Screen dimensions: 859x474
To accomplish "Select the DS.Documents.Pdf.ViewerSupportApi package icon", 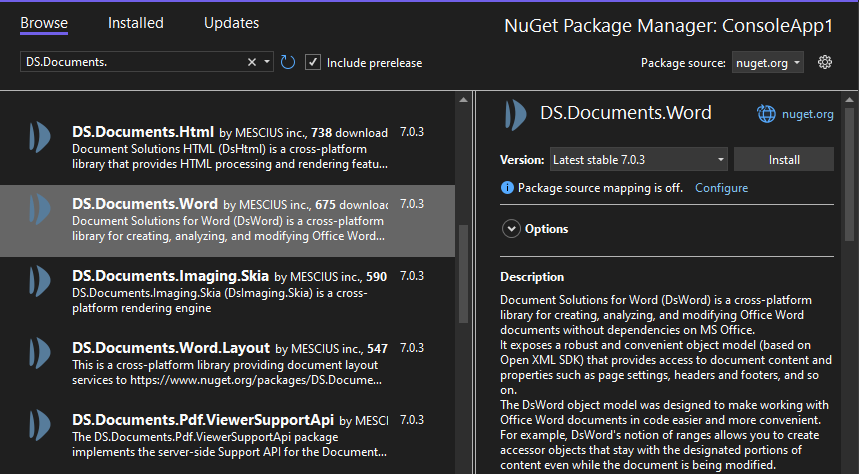I will pos(39,425).
